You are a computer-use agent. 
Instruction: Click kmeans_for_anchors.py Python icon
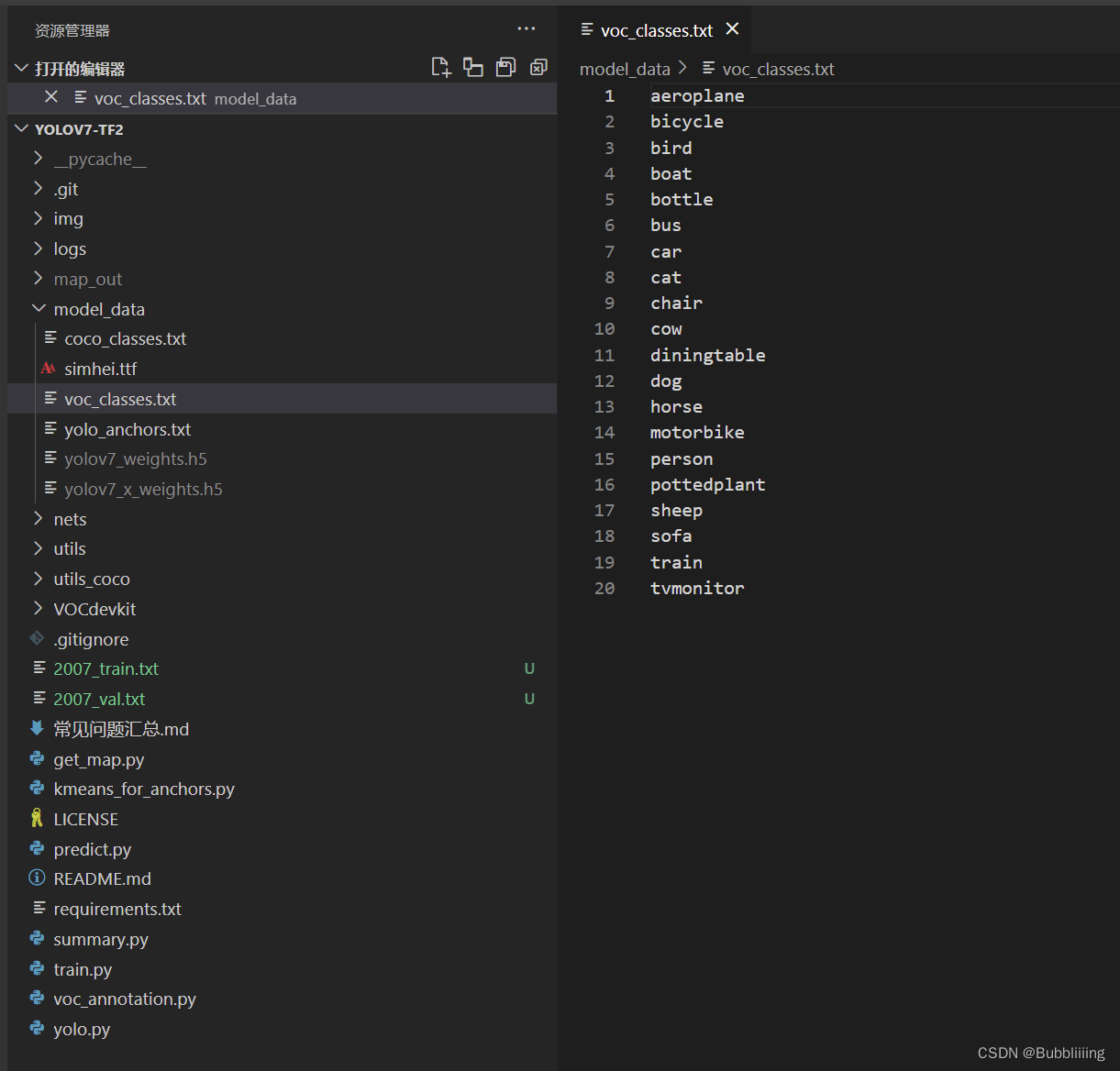coord(37,788)
